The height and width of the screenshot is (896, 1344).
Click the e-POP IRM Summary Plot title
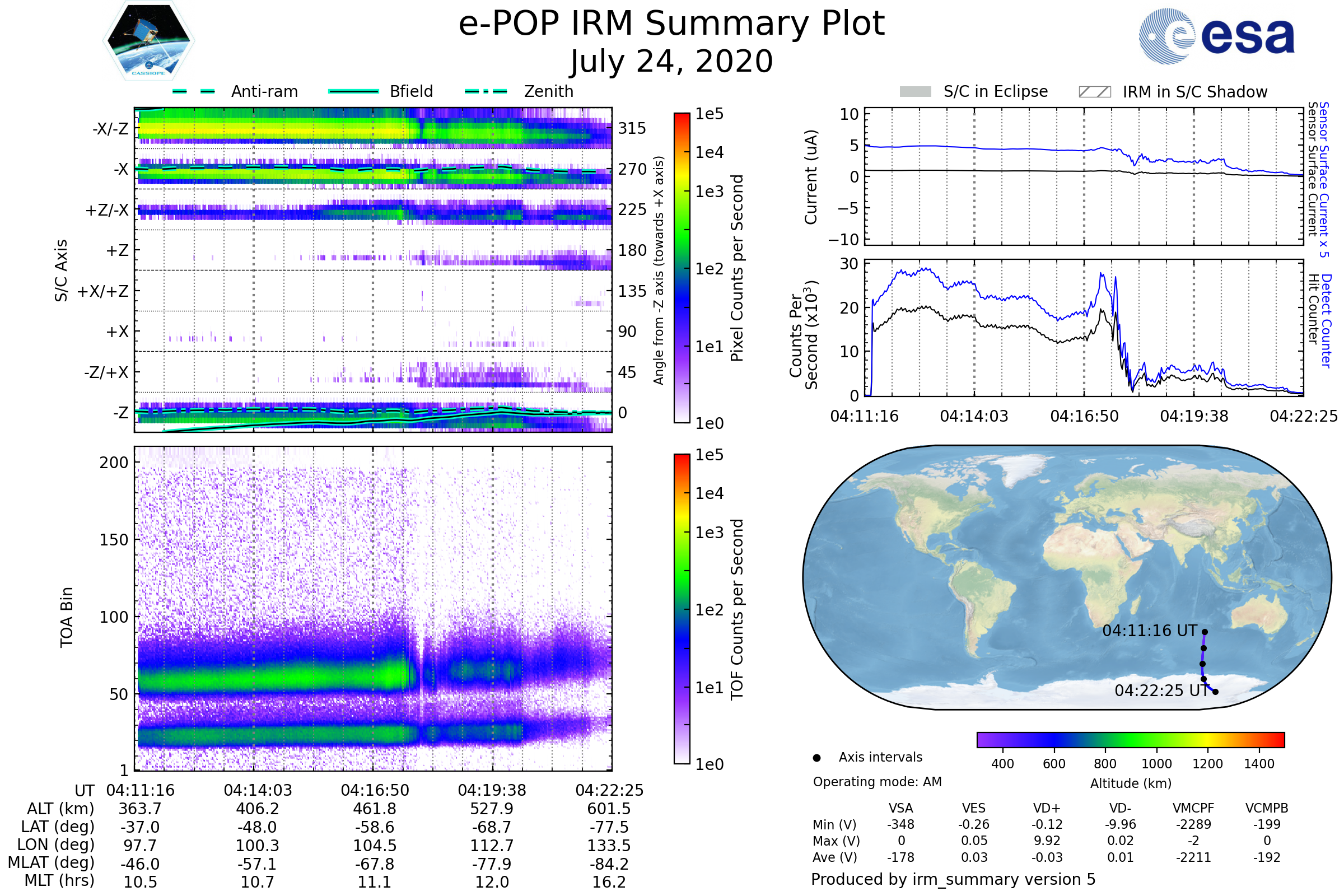point(671,24)
